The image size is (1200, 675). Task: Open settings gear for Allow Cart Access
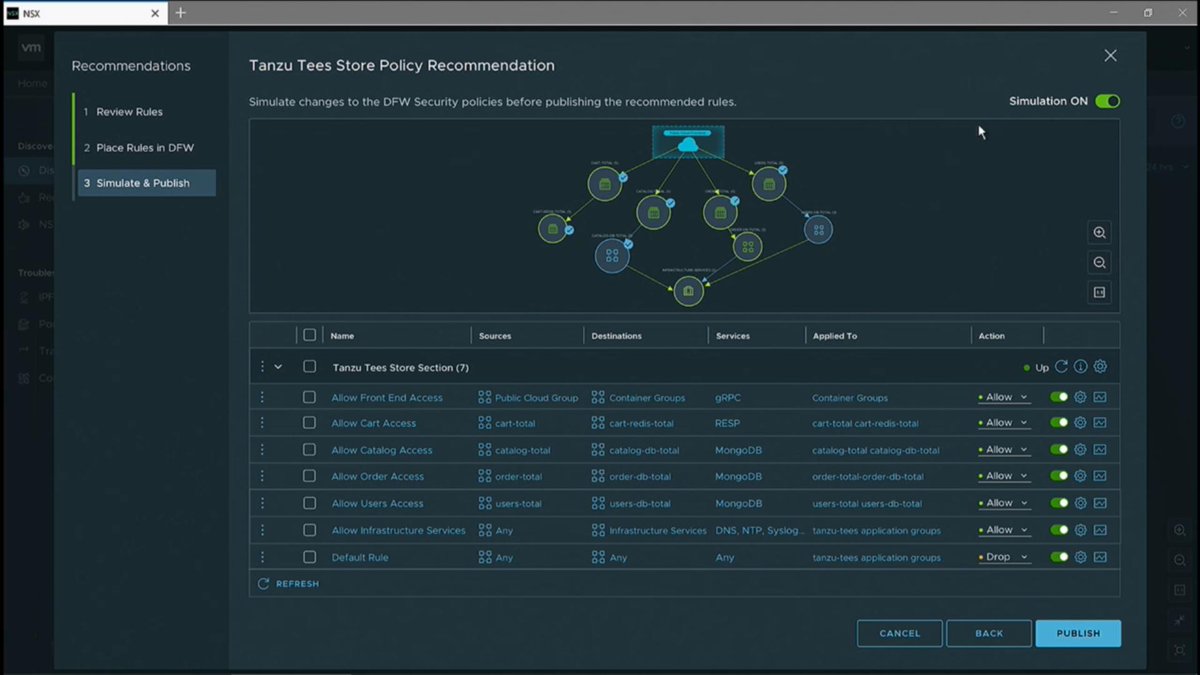(x=1080, y=423)
